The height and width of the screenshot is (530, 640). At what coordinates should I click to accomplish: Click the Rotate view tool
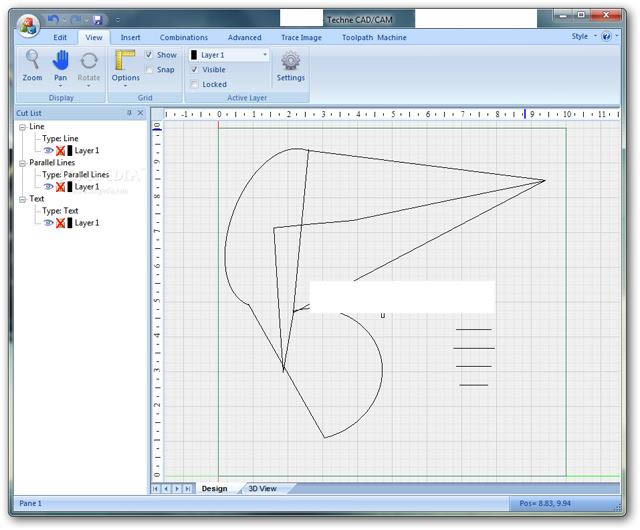90,64
